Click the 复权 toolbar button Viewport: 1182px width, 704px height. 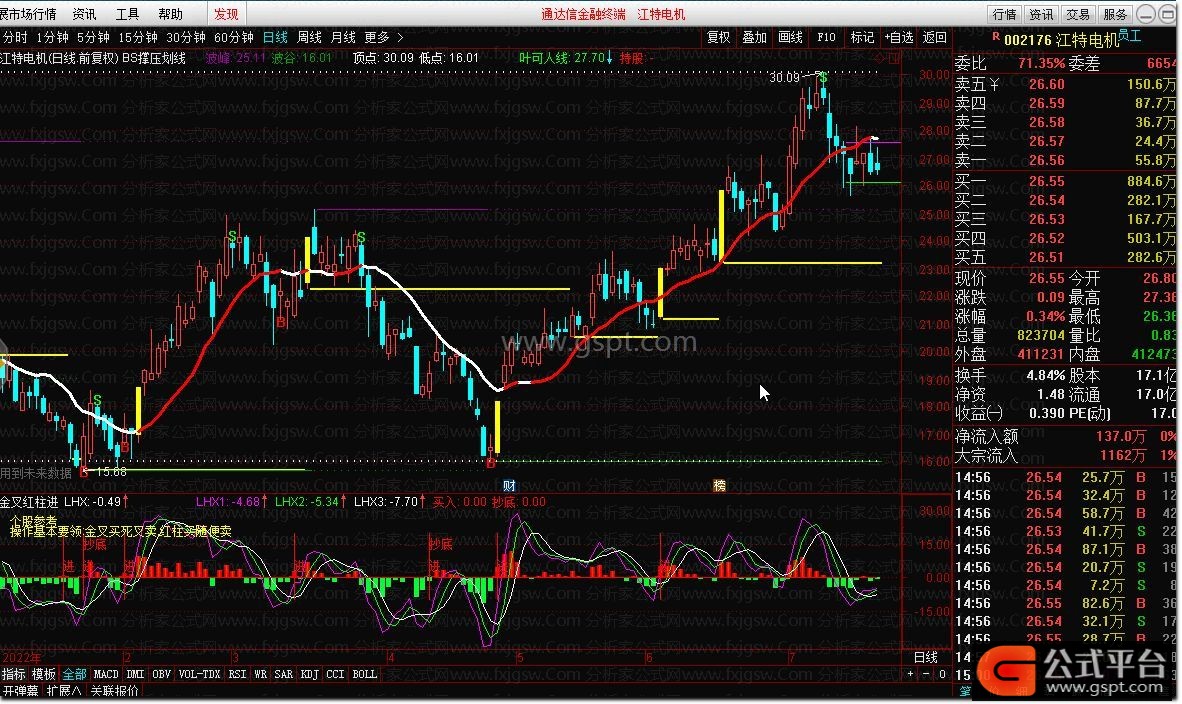pos(718,37)
